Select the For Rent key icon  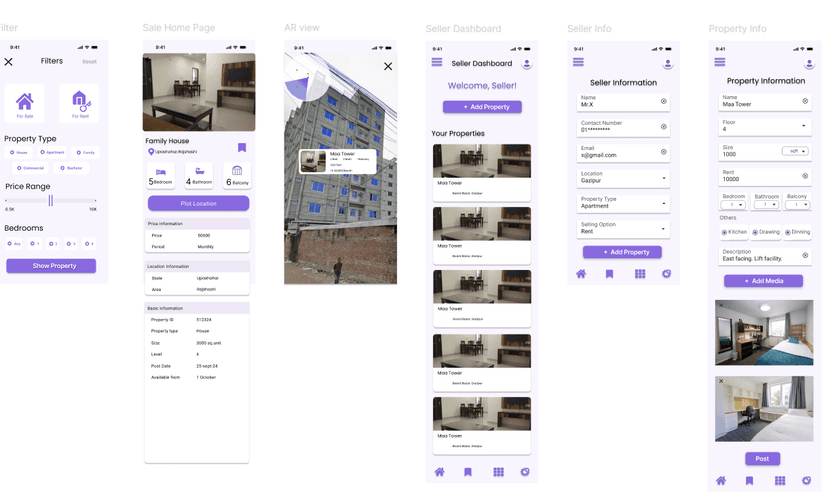79,102
